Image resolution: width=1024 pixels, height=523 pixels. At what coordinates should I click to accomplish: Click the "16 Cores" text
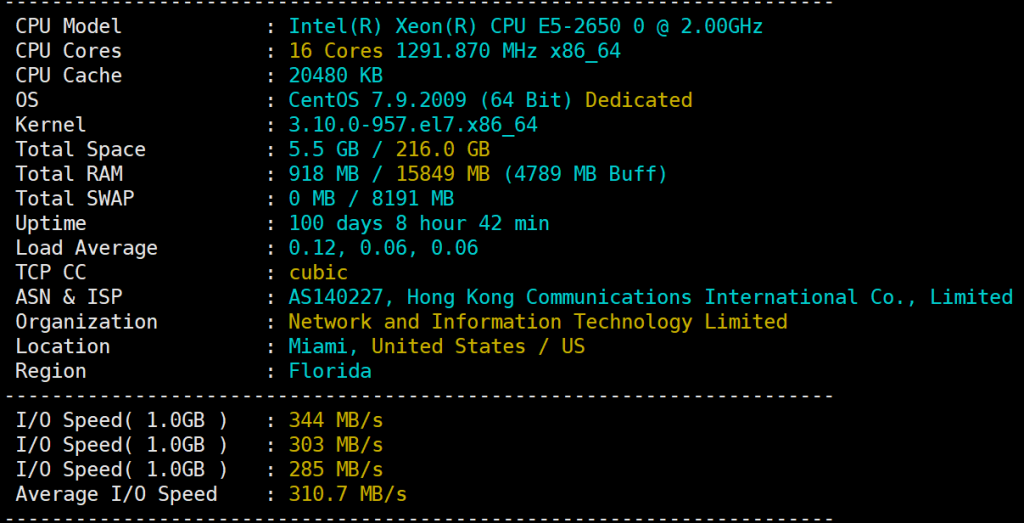click(336, 51)
